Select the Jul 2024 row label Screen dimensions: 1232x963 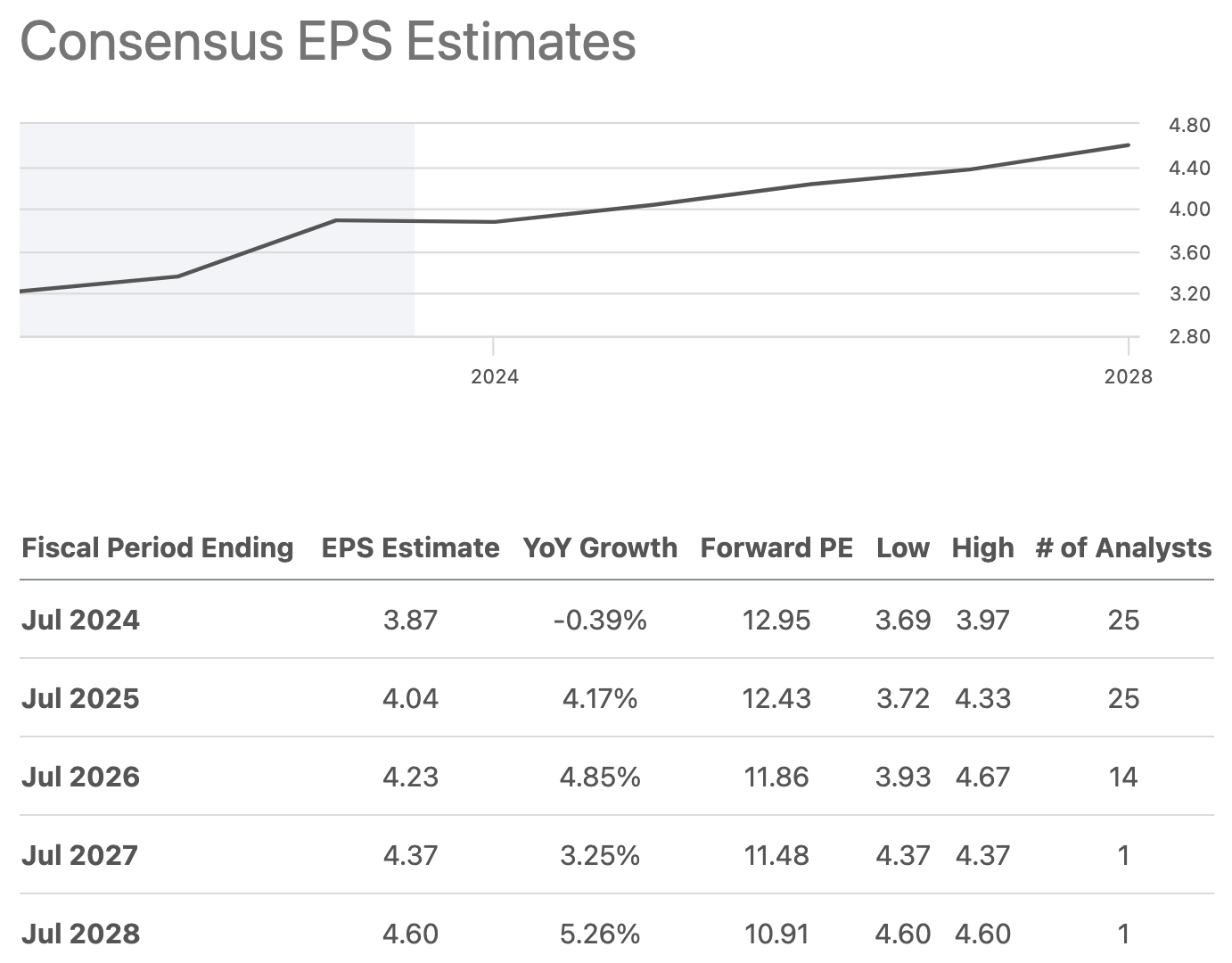click(80, 620)
